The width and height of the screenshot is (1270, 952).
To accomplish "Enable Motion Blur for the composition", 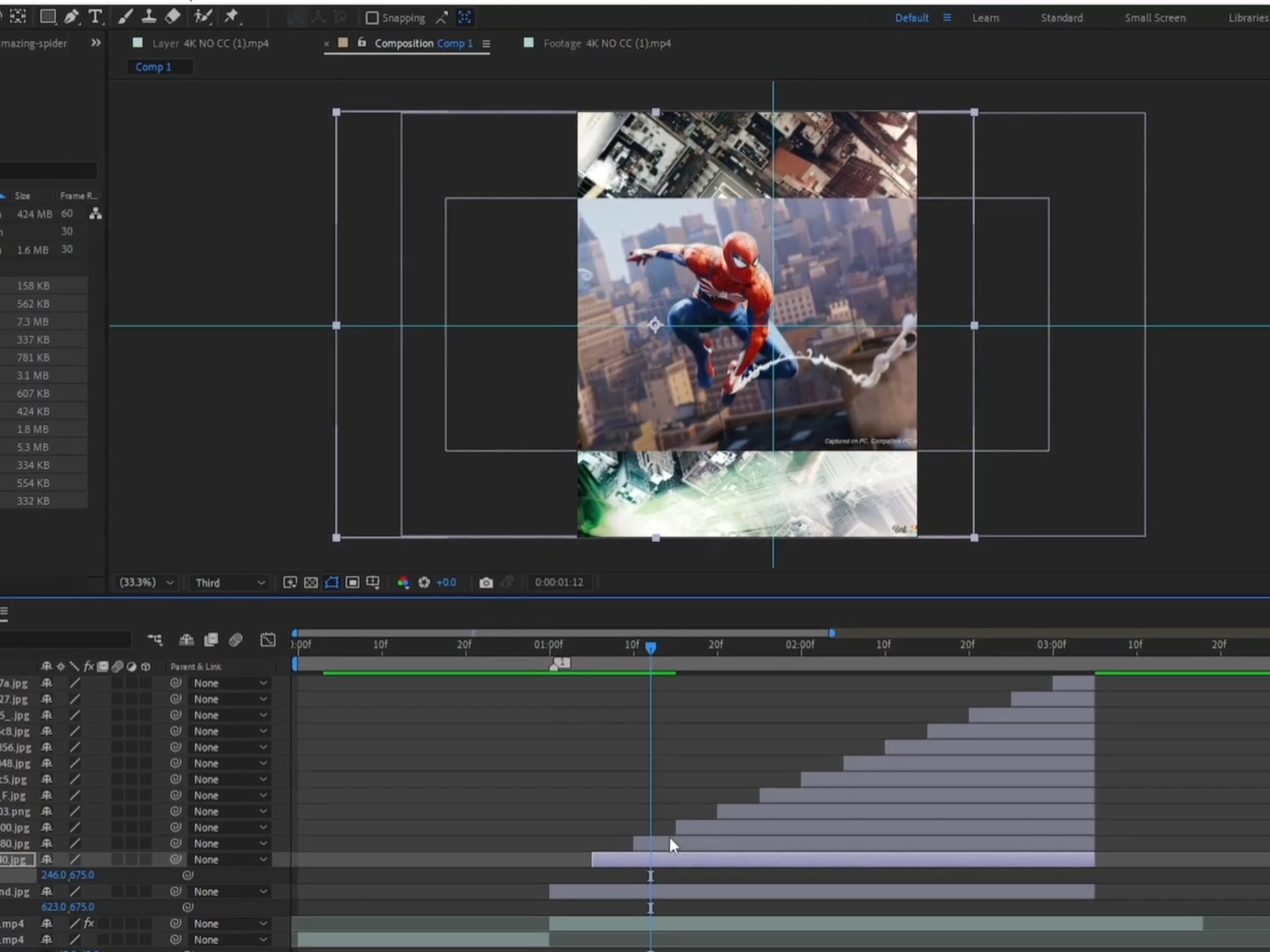I will [x=235, y=639].
